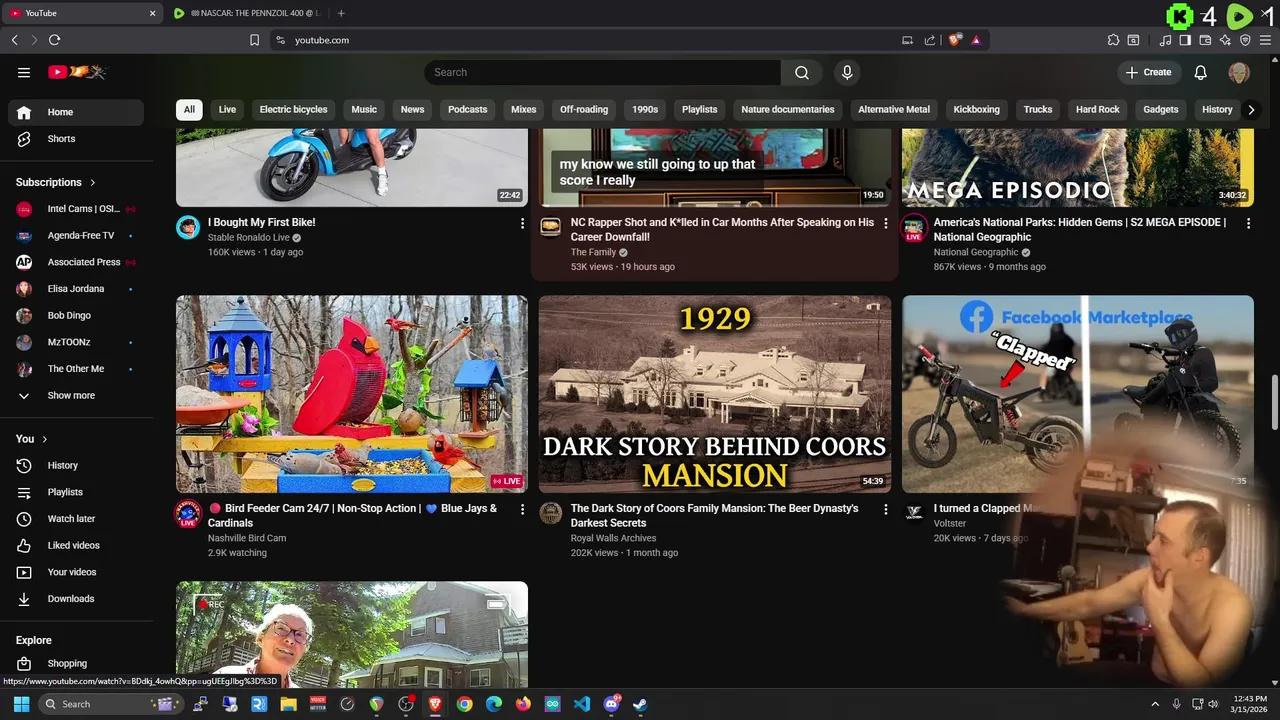The height and width of the screenshot is (720, 1280).
Task: Open Intel Cams subscription channel
Action: click(76, 209)
